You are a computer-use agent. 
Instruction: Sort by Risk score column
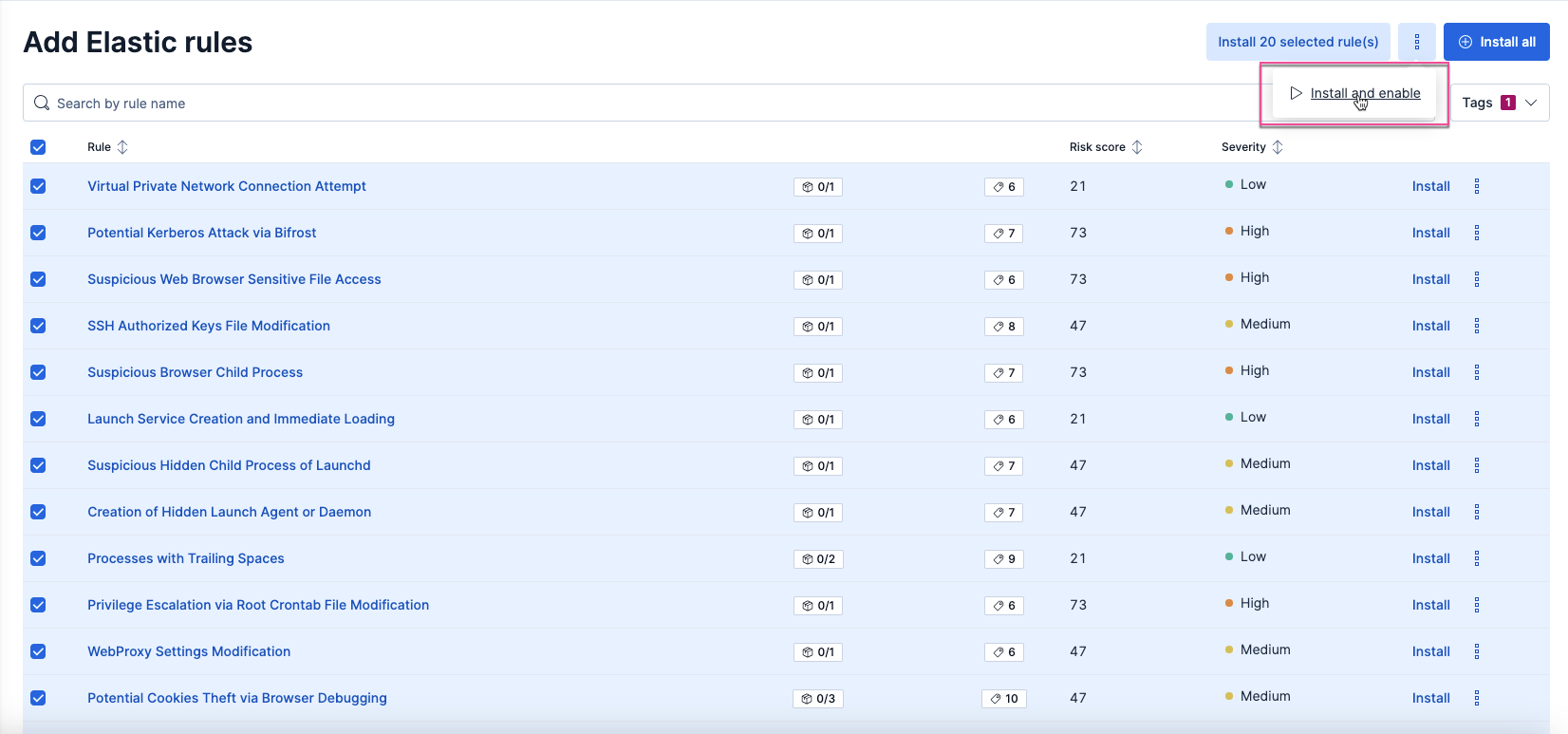[1105, 147]
